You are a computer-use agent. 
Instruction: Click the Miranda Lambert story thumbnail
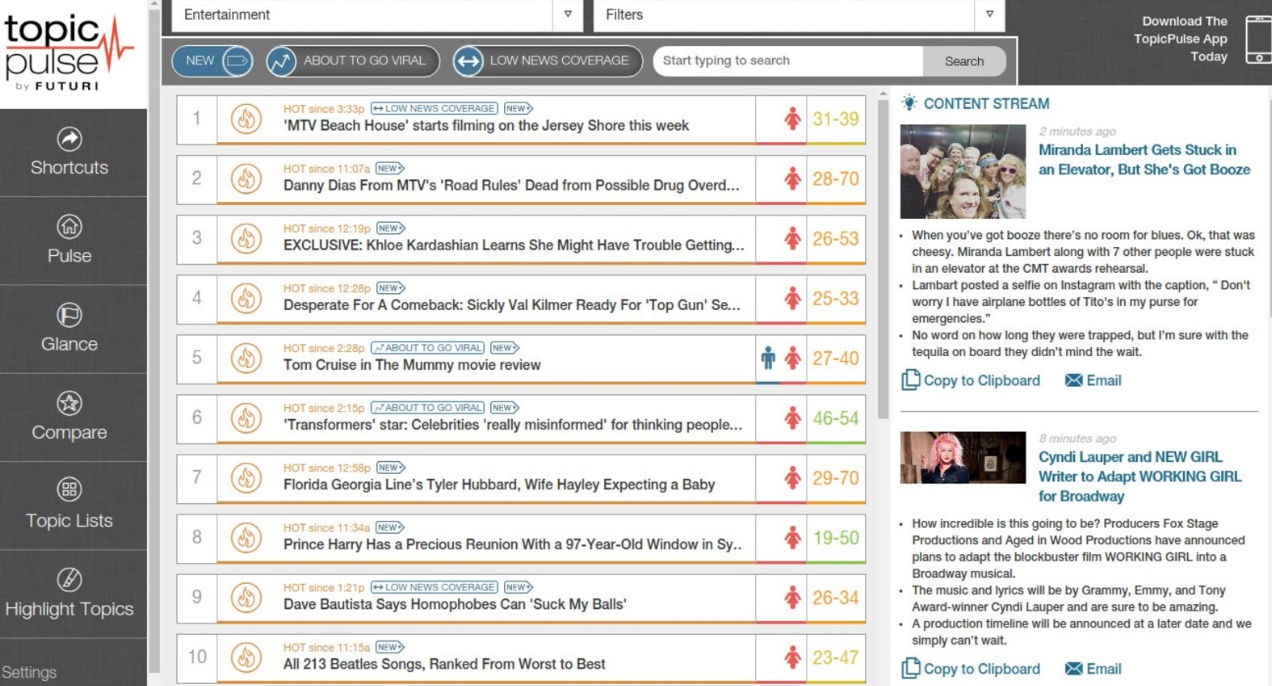[x=962, y=170]
